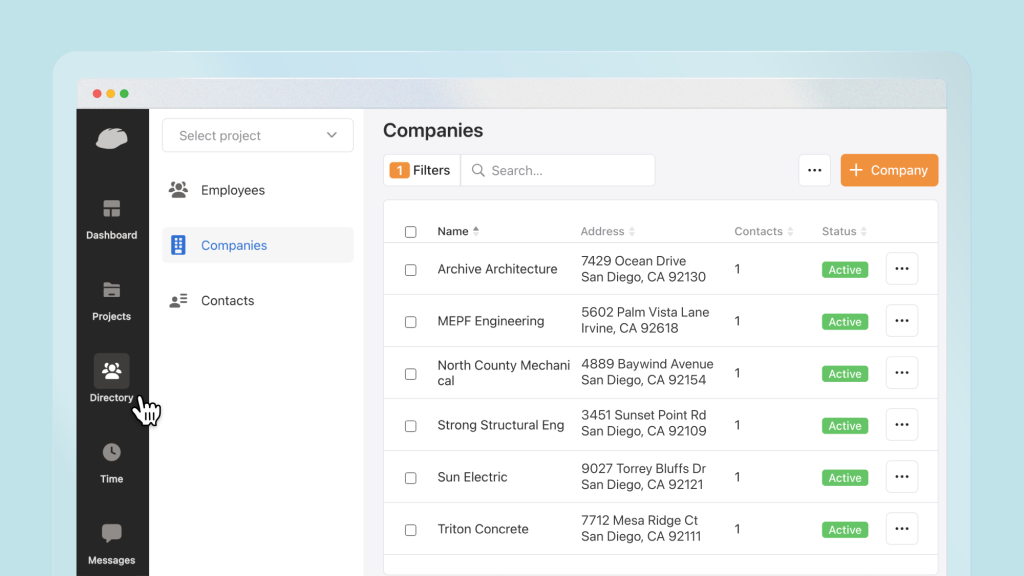
Task: Open actions menu for Archive Architecture
Action: click(902, 269)
